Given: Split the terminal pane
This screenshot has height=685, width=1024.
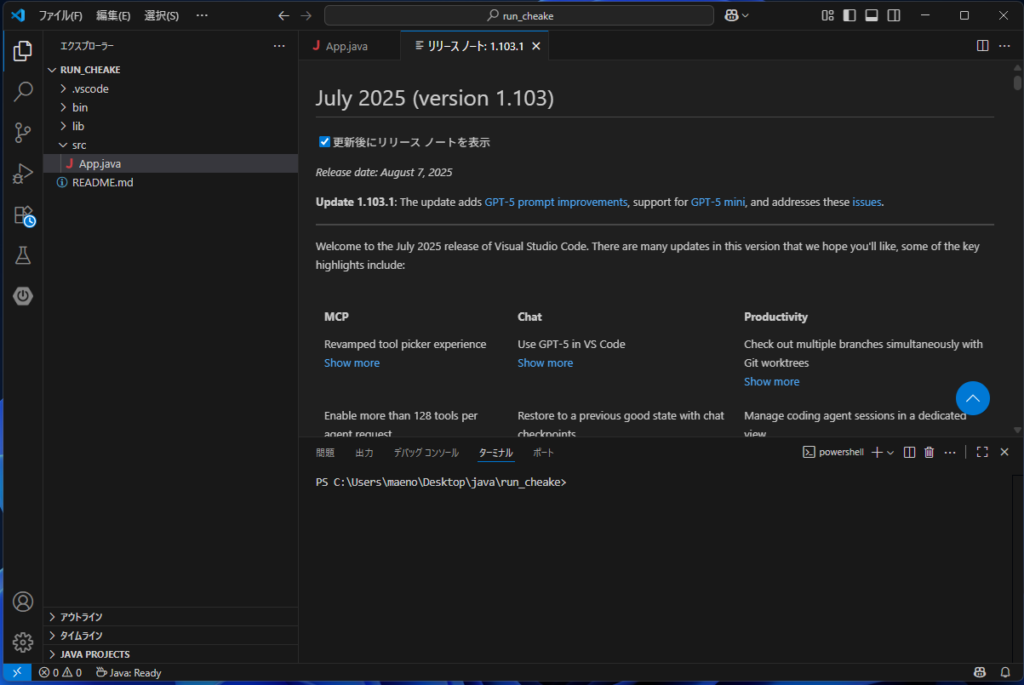Looking at the screenshot, I should click(909, 452).
